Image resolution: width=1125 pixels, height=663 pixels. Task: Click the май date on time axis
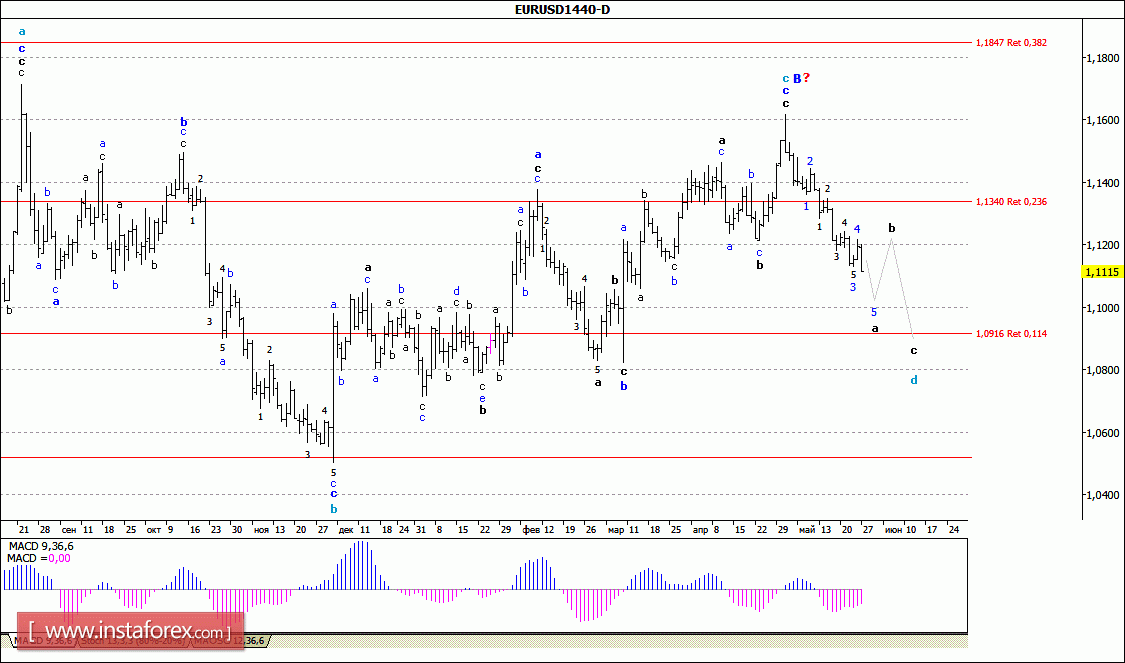tap(807, 530)
